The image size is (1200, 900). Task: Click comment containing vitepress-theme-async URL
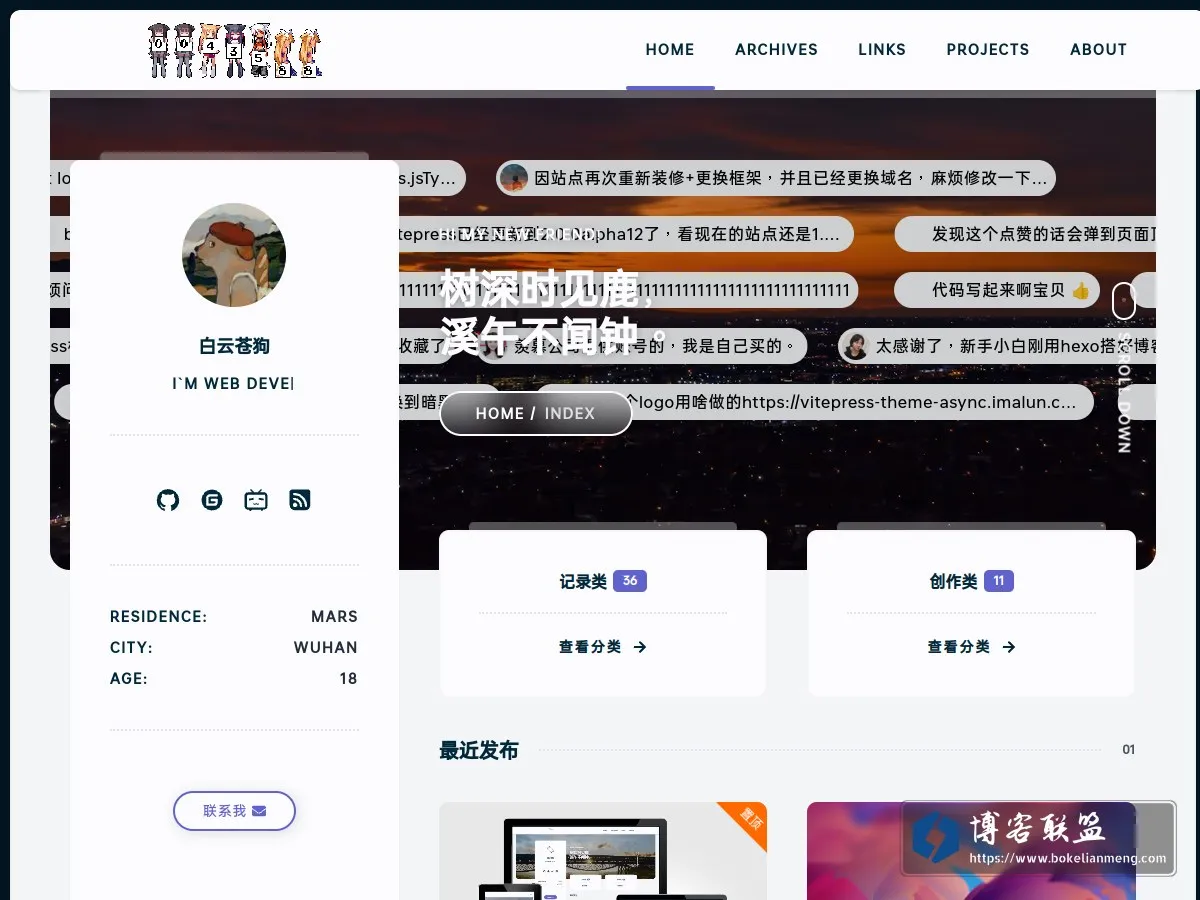[x=815, y=402]
